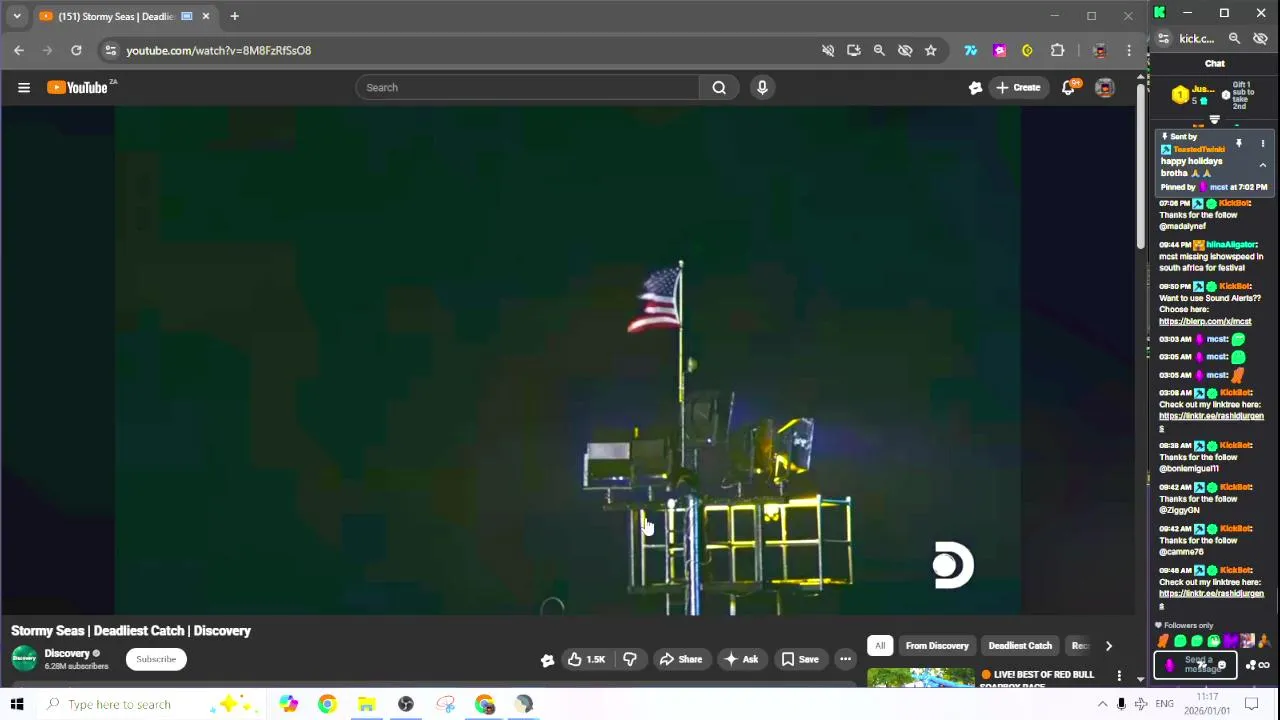
Task: Open options for Best of Red Bull video
Action: [1119, 677]
